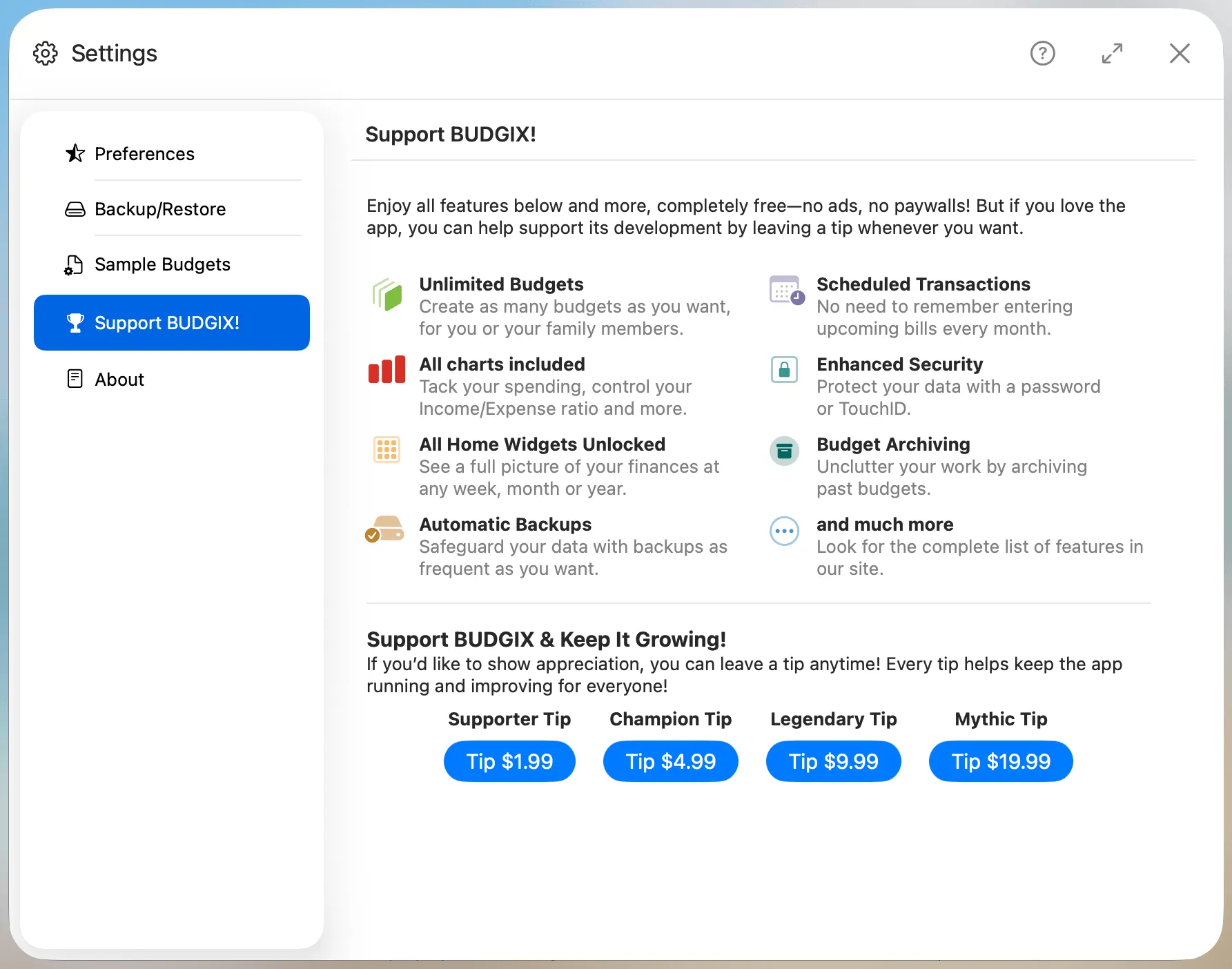Click the Budget Archiving box icon
This screenshot has width=1232, height=969.
point(784,451)
